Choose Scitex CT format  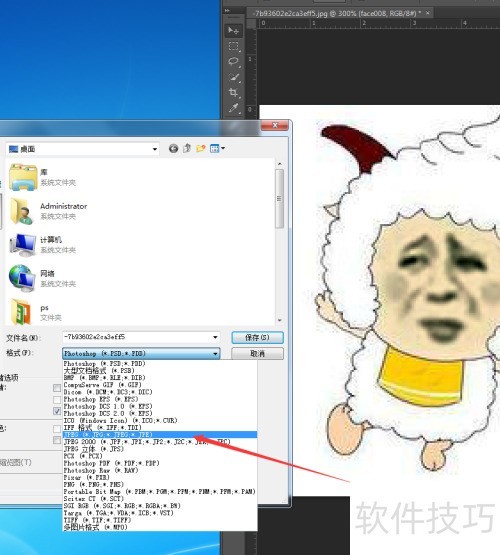point(160,499)
